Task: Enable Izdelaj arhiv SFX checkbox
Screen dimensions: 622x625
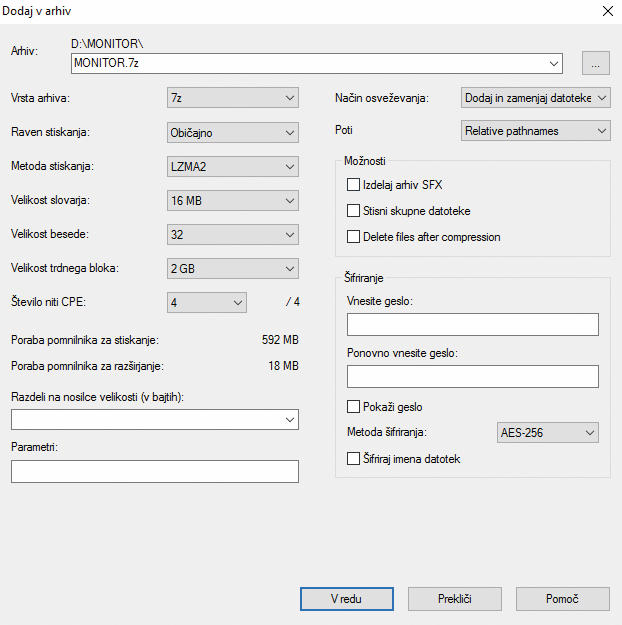Action: [353, 185]
